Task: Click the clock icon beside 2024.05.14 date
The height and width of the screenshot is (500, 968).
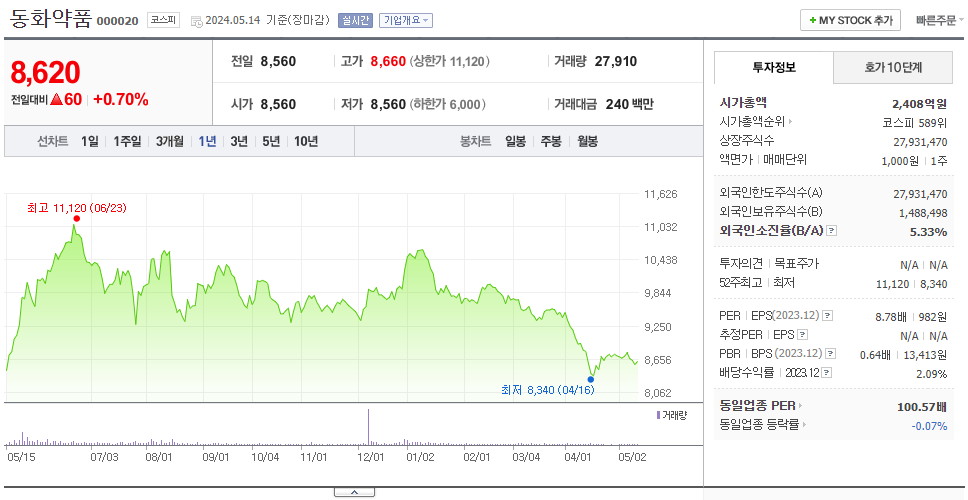Action: pyautogui.click(x=196, y=21)
